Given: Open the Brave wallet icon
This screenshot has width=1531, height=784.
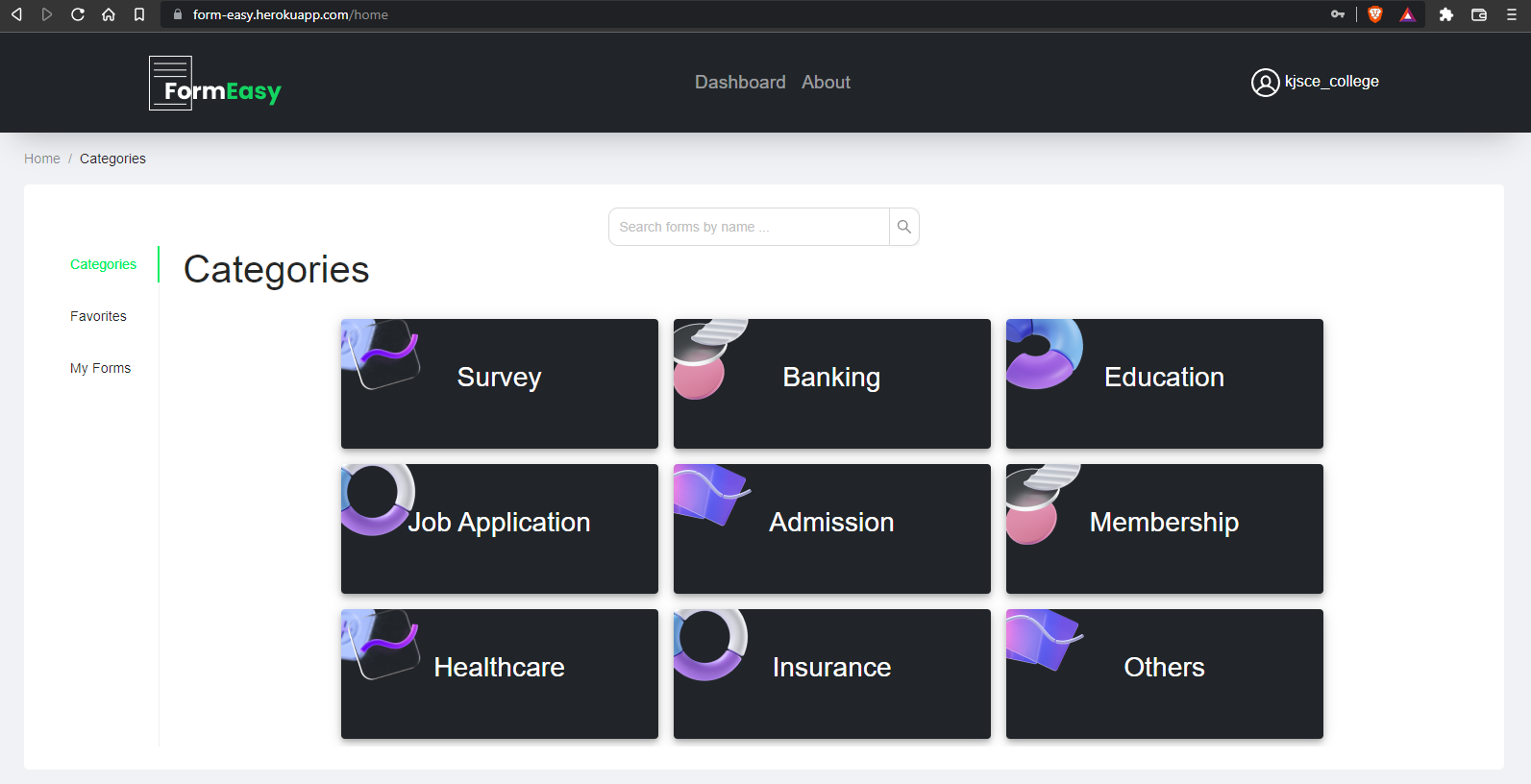Looking at the screenshot, I should (1479, 14).
